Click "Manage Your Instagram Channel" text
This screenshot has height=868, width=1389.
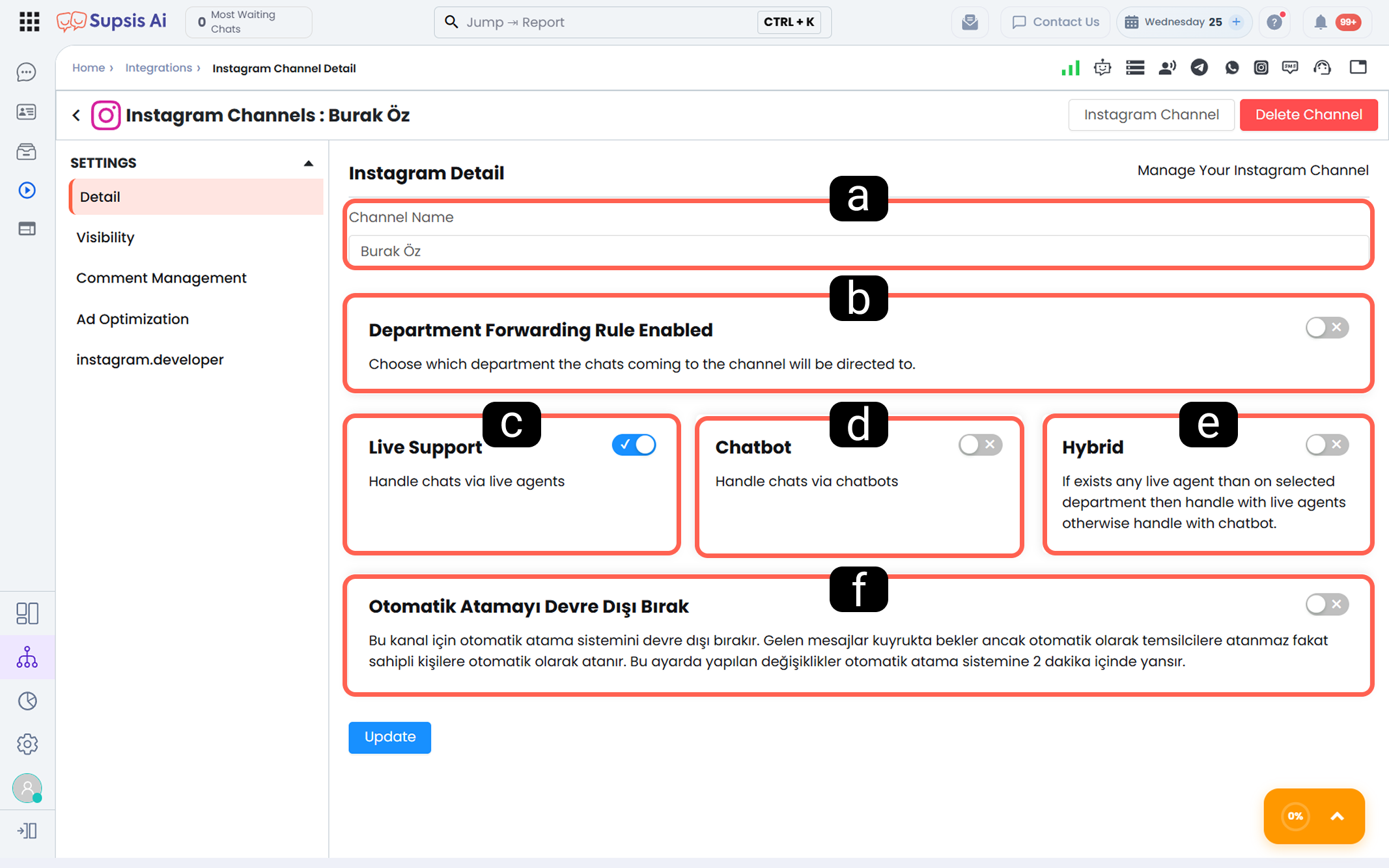click(x=1253, y=171)
